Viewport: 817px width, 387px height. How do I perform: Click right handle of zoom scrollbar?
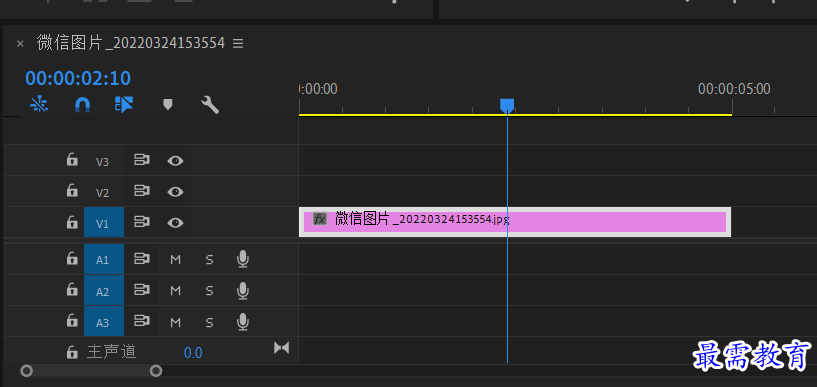156,371
